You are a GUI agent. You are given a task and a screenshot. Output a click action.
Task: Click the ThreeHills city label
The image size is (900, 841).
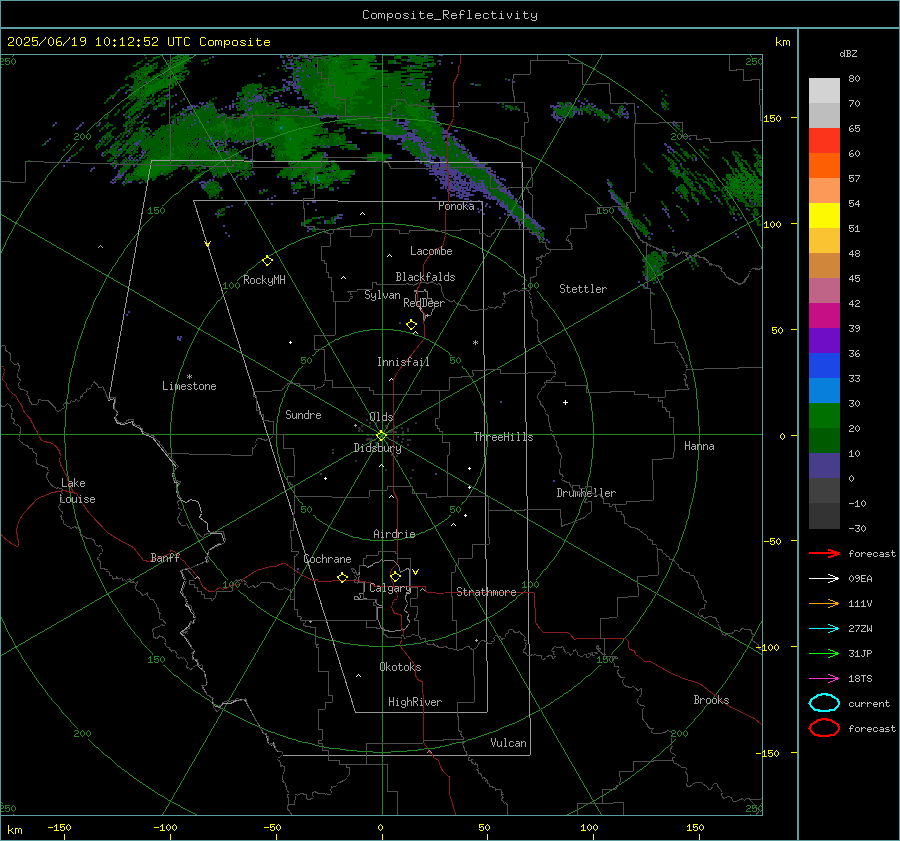point(503,437)
